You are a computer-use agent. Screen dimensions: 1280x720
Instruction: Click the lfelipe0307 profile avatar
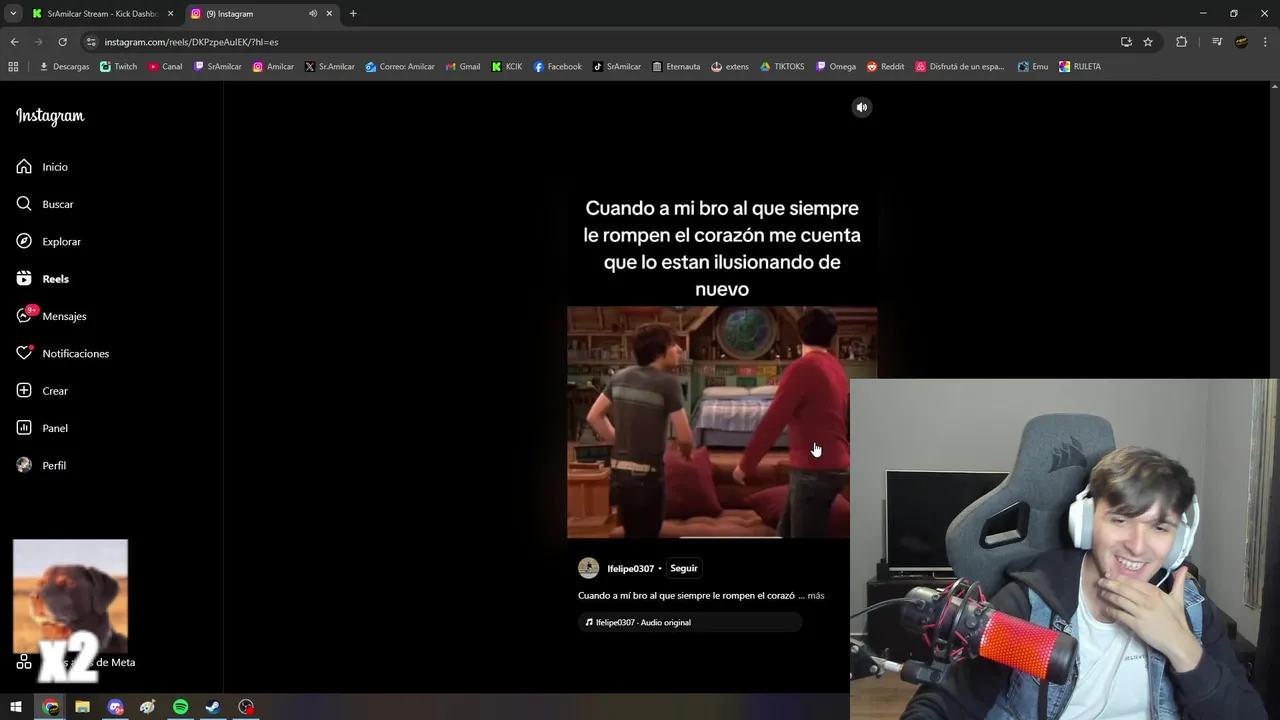[x=589, y=568]
